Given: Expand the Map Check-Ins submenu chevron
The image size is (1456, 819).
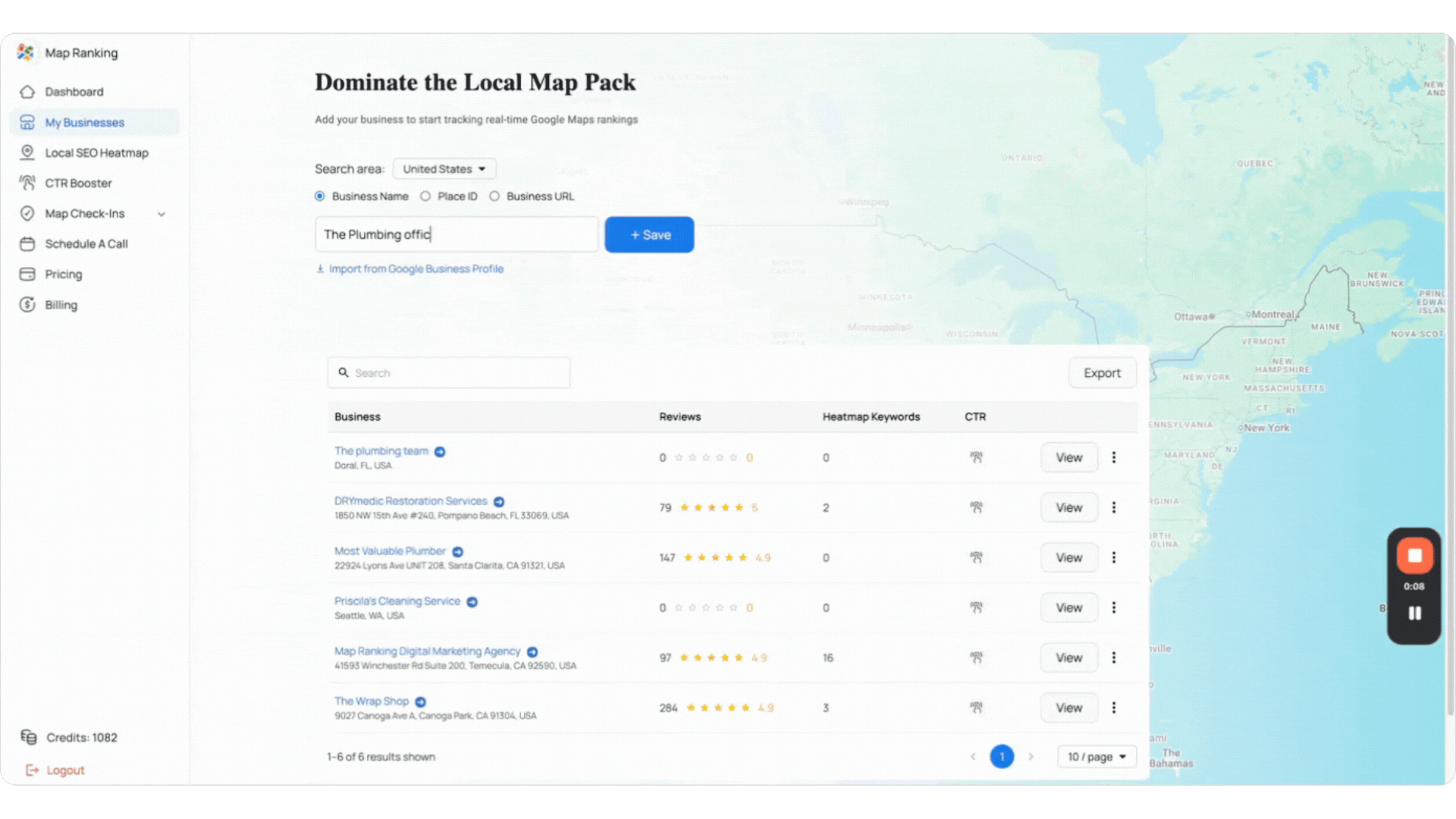Looking at the screenshot, I should coord(162,214).
